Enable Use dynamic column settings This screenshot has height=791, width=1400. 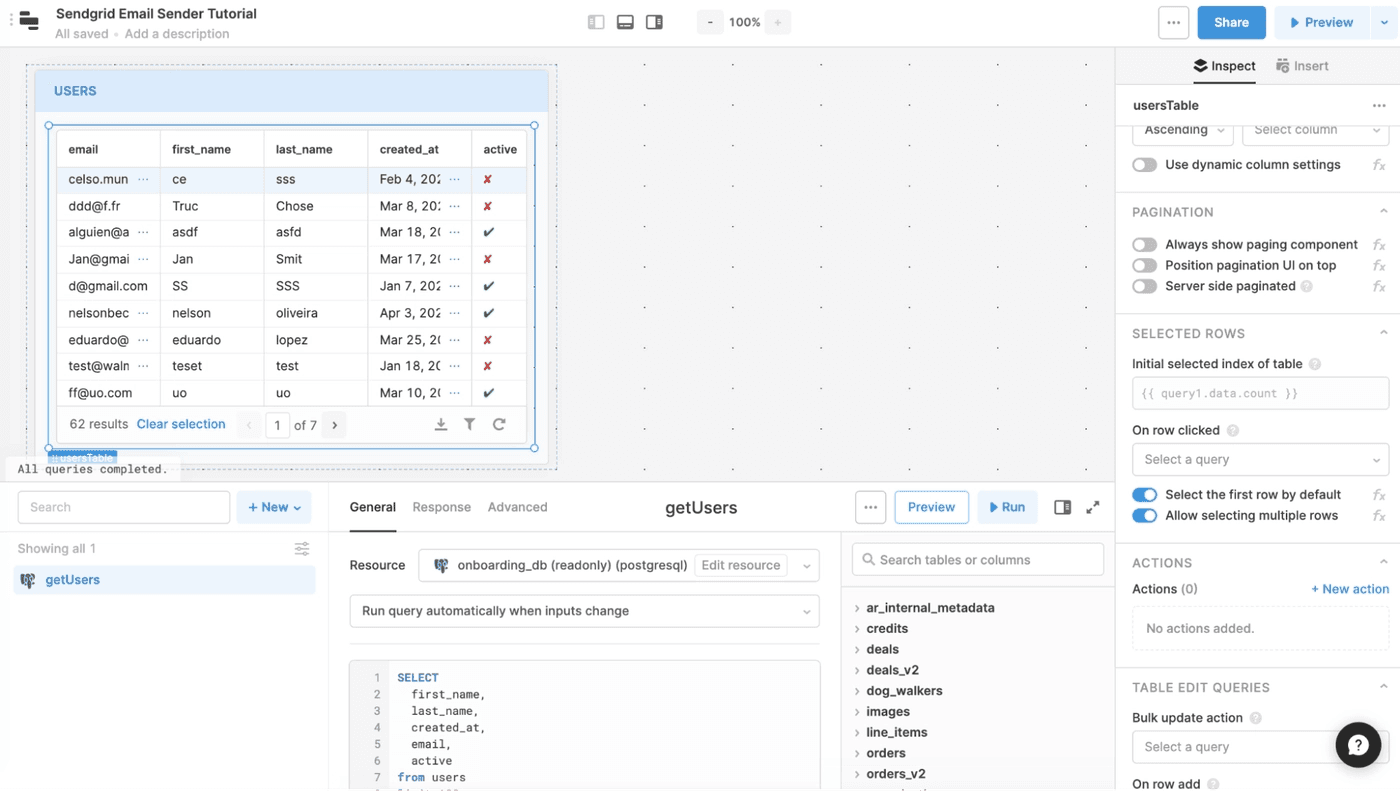pos(1145,165)
